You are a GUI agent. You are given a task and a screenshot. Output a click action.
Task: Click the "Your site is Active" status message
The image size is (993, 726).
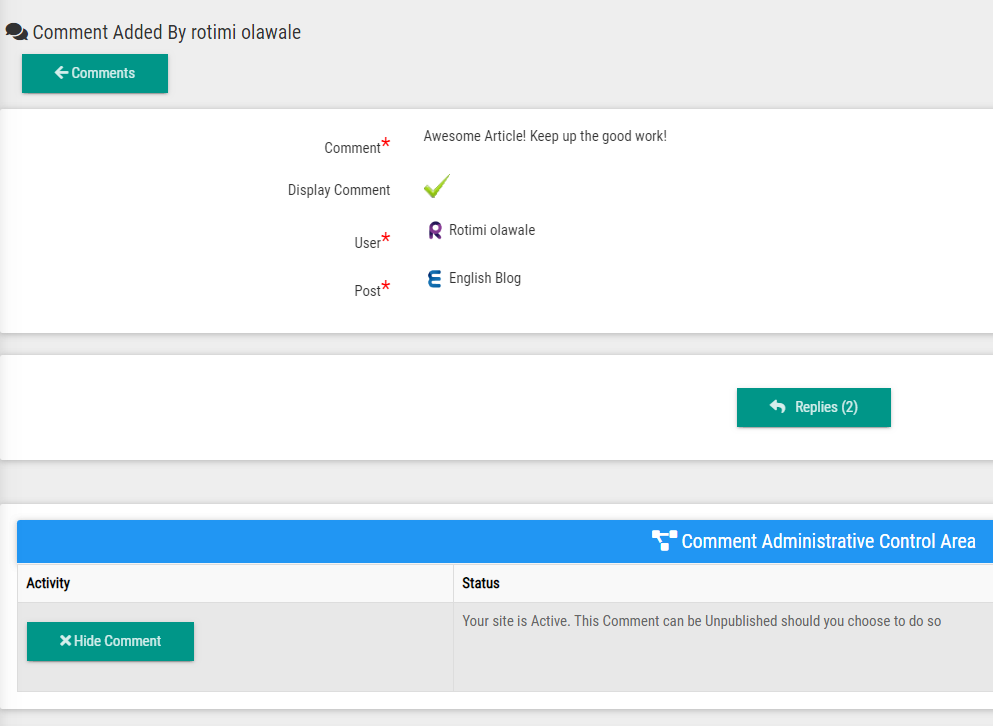coord(701,621)
